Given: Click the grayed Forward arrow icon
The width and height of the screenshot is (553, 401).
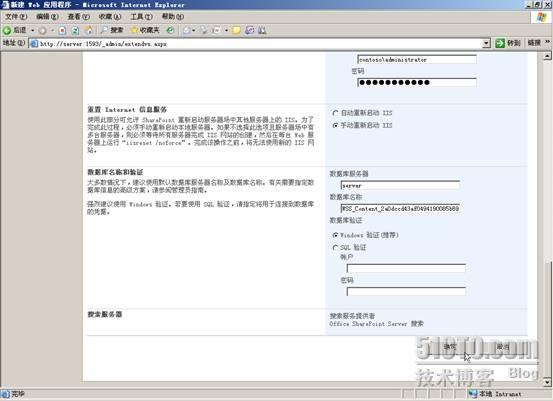Looking at the screenshot, I should [x=42, y=31].
